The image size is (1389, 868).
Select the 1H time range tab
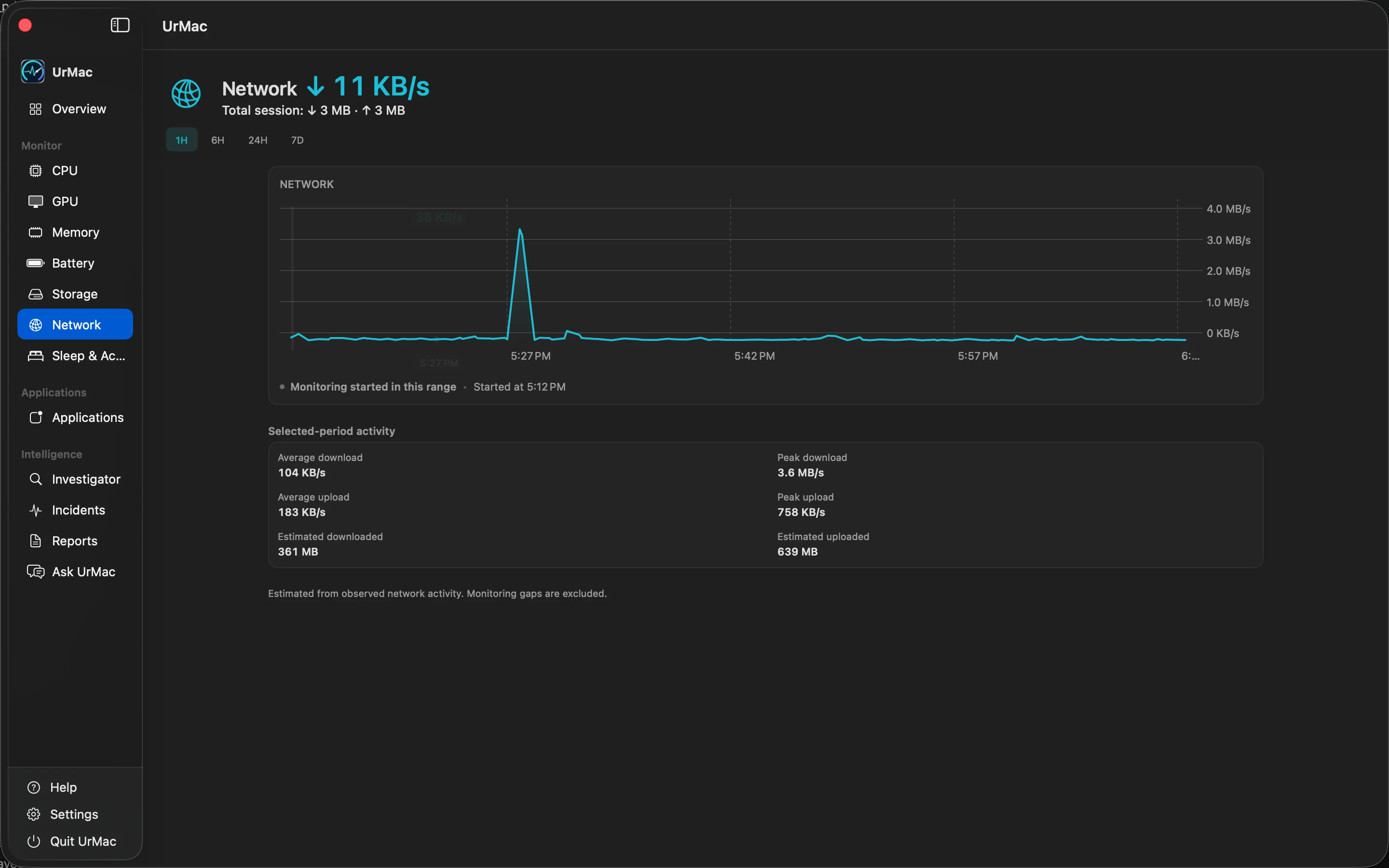coord(181,140)
